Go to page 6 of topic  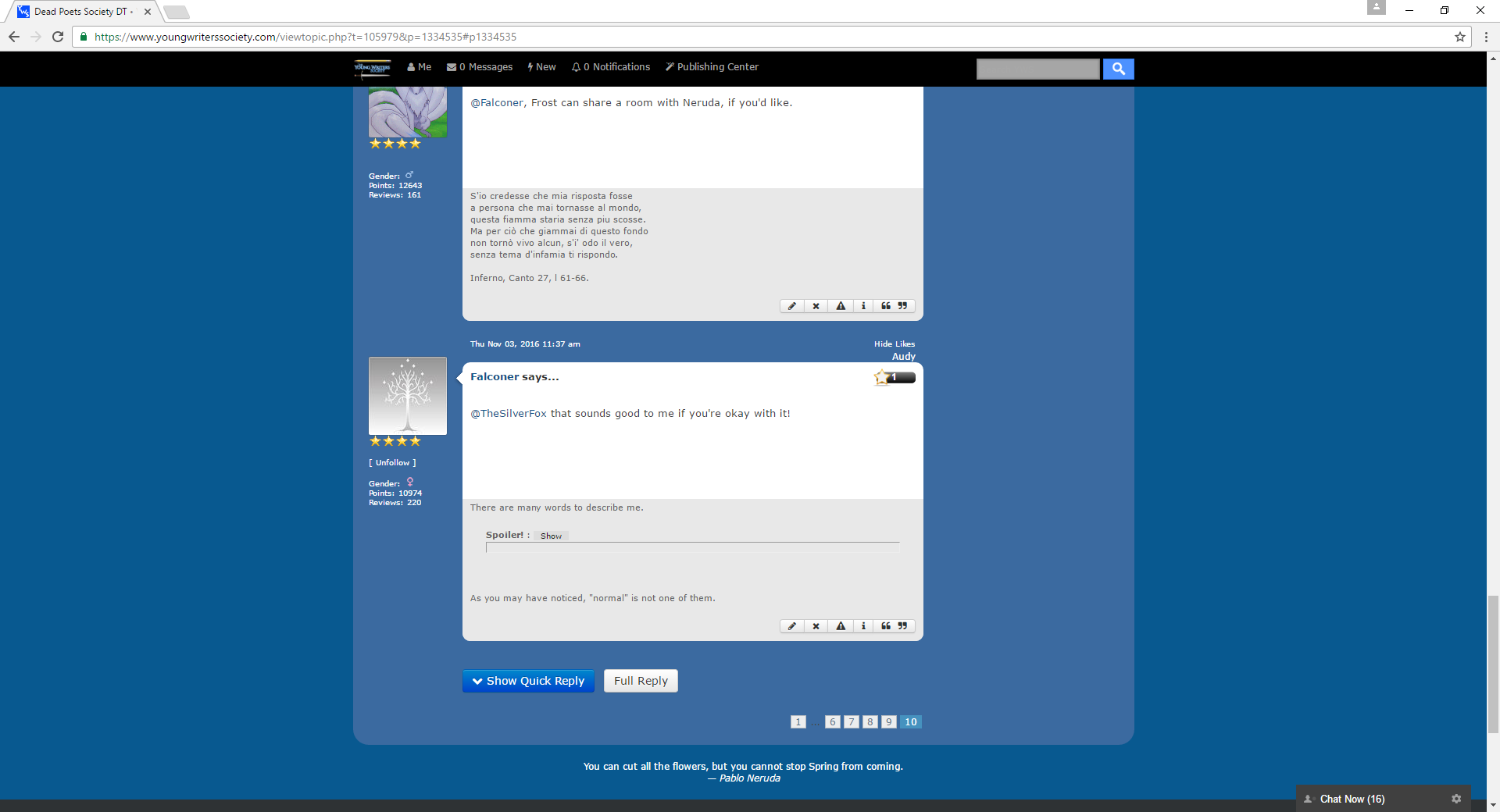pos(833,722)
